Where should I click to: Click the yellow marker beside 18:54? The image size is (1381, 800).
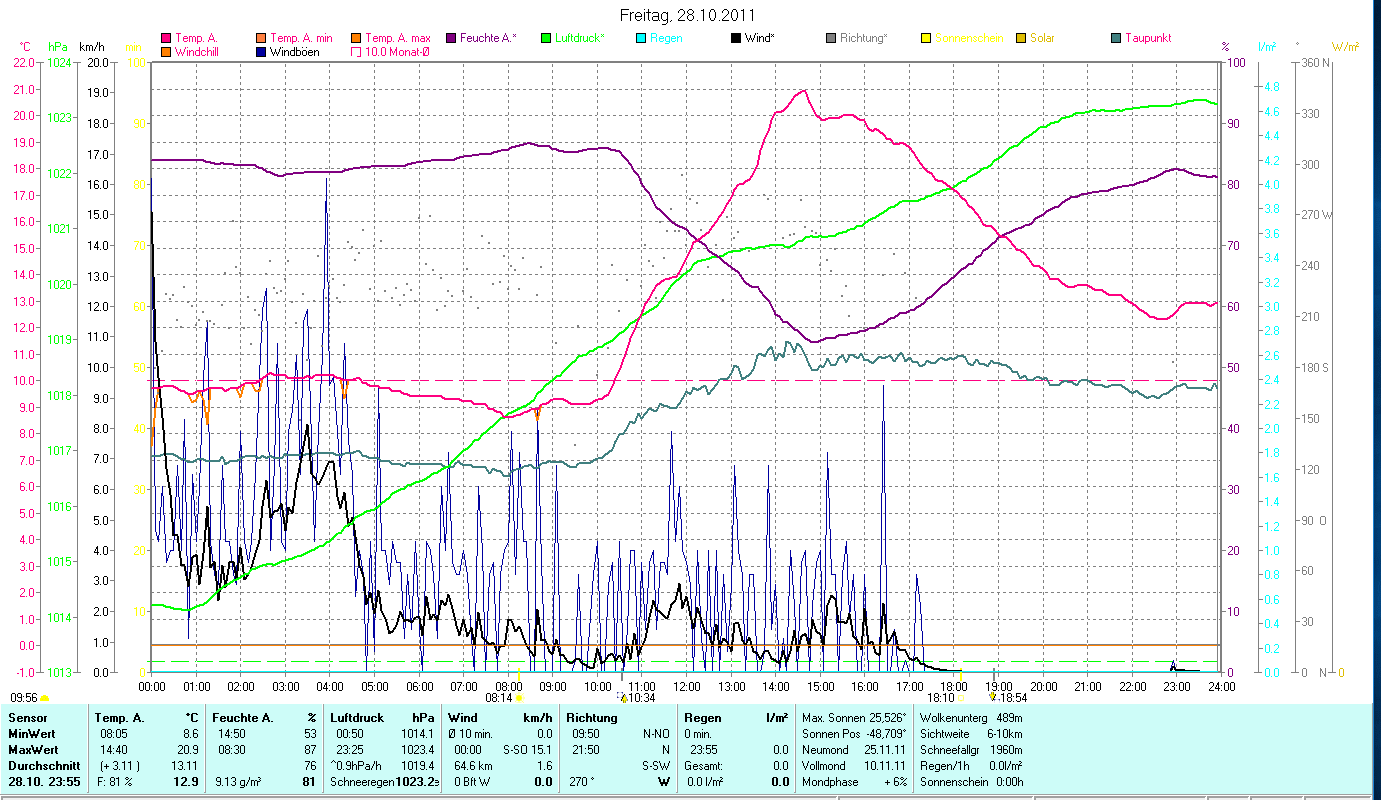(992, 696)
